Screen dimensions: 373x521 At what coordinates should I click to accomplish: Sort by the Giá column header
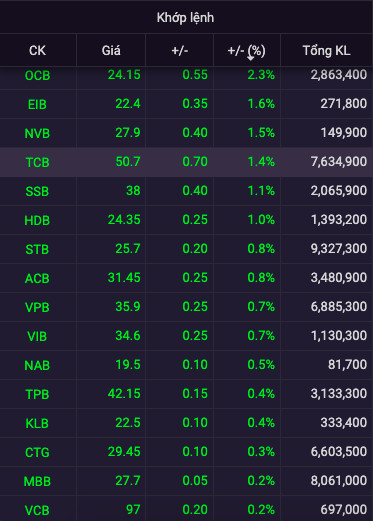[111, 51]
